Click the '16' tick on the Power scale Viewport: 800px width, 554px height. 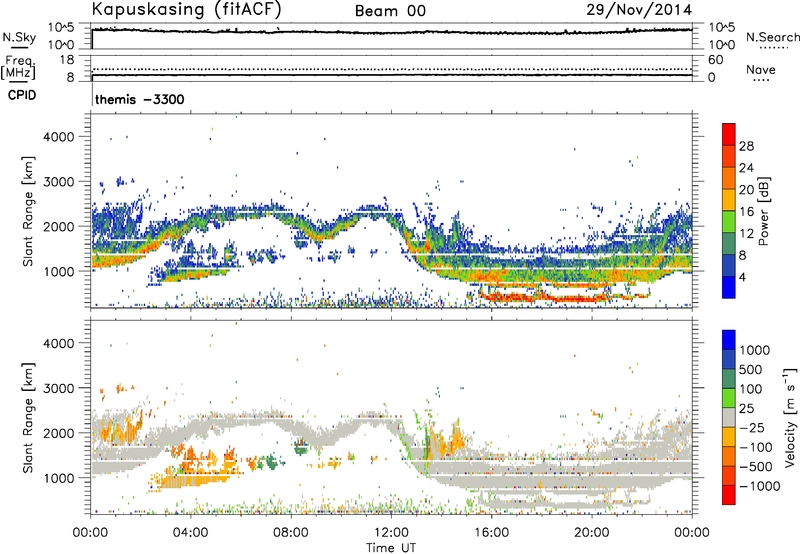[x=746, y=212]
